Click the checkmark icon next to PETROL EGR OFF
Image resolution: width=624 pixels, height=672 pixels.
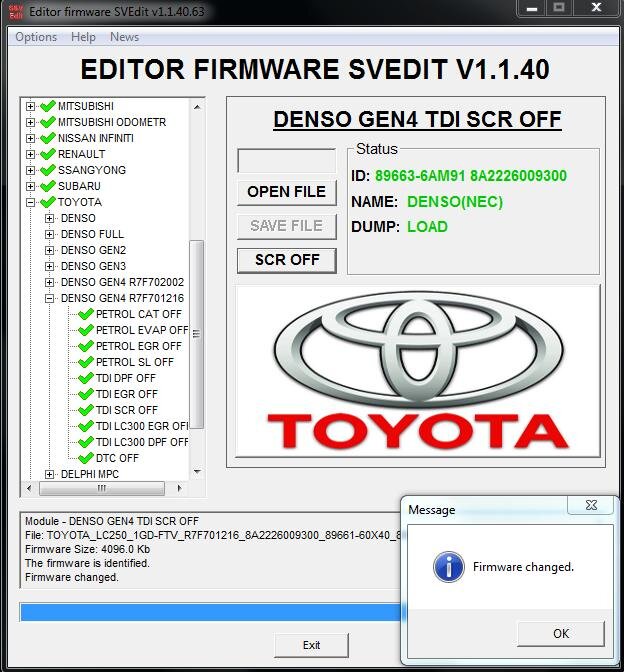pyautogui.click(x=86, y=346)
